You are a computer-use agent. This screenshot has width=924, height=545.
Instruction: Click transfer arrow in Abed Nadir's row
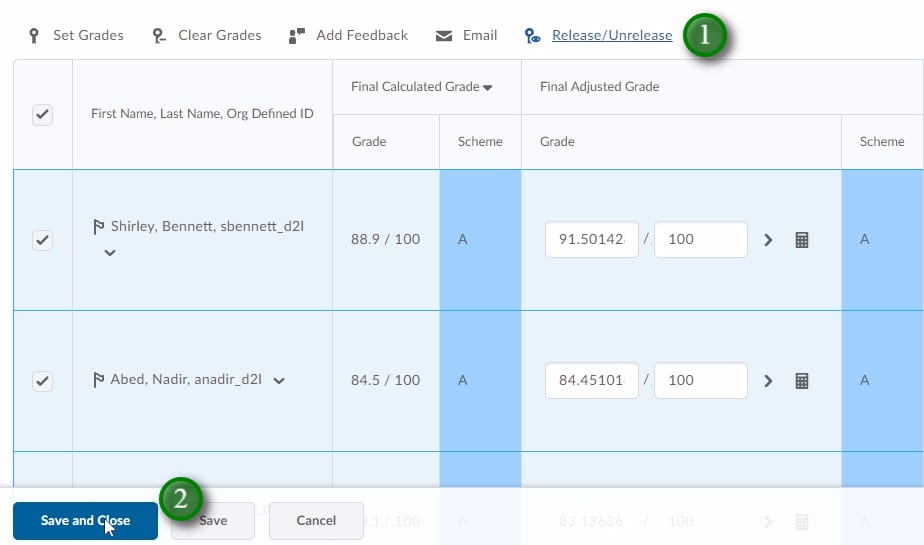click(x=768, y=381)
